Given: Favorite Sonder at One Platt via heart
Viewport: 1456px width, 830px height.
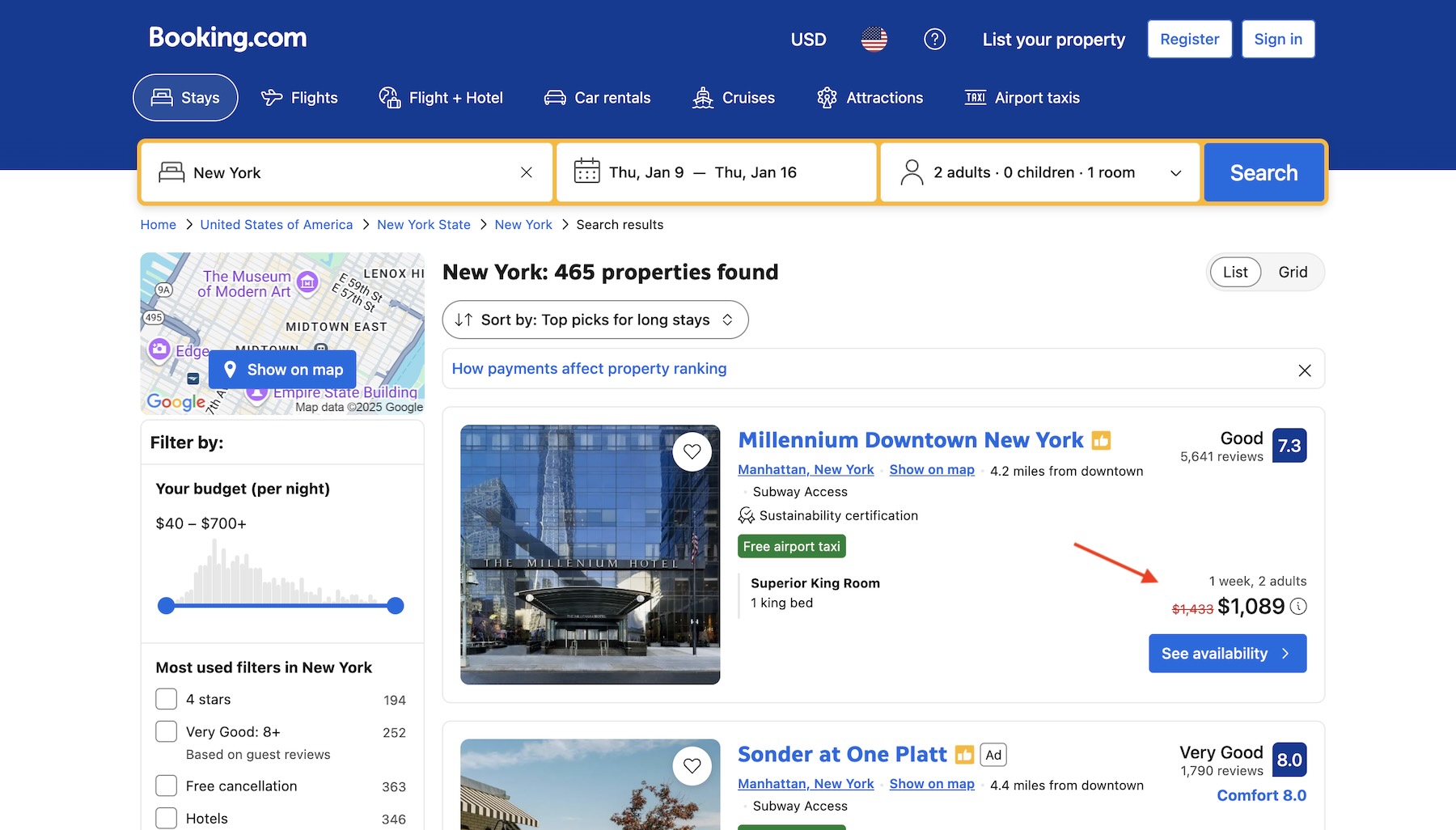Looking at the screenshot, I should tap(692, 765).
